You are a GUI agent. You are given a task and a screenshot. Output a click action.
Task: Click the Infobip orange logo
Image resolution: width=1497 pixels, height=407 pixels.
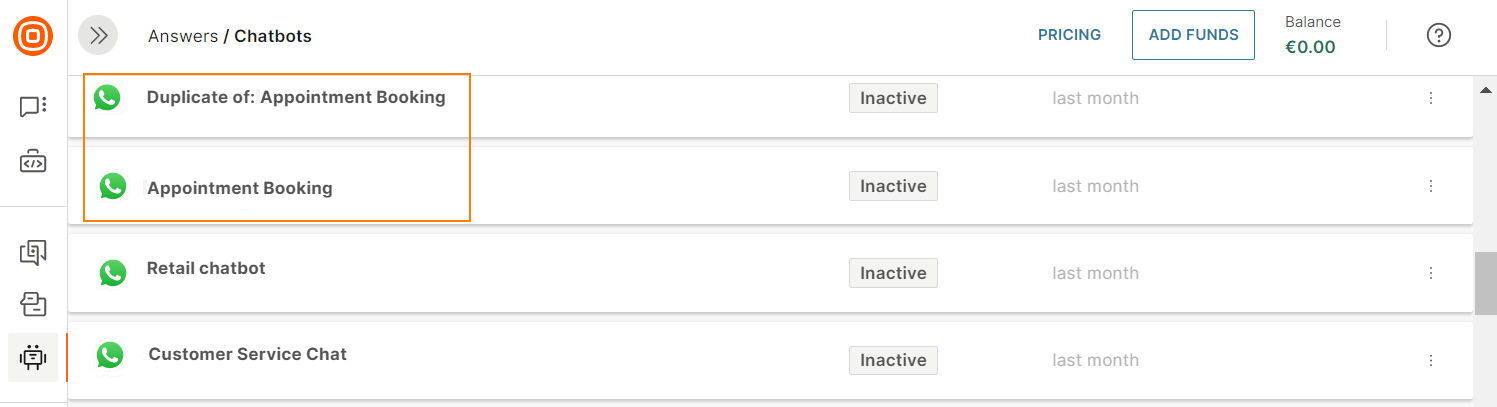(x=33, y=36)
